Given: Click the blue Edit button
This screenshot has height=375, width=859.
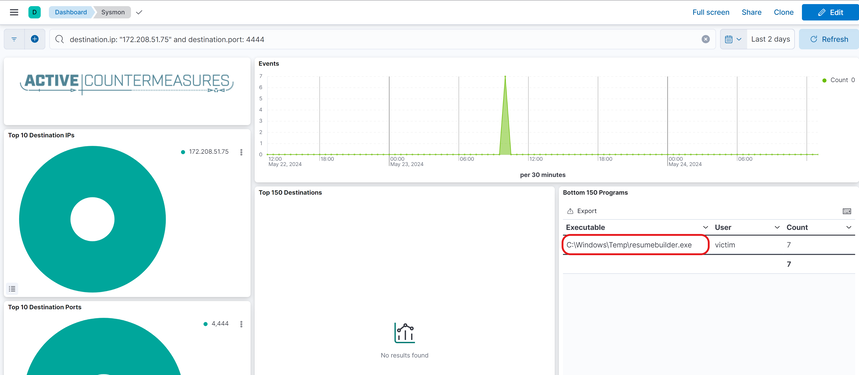Looking at the screenshot, I should [830, 12].
